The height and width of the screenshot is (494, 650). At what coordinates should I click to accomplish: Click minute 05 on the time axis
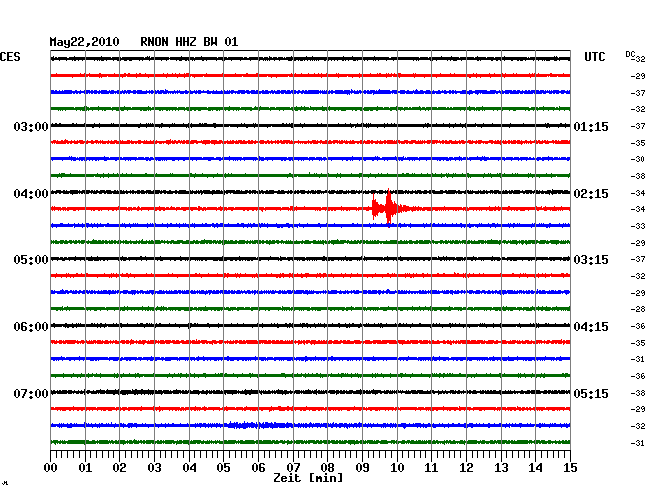[x=223, y=467]
